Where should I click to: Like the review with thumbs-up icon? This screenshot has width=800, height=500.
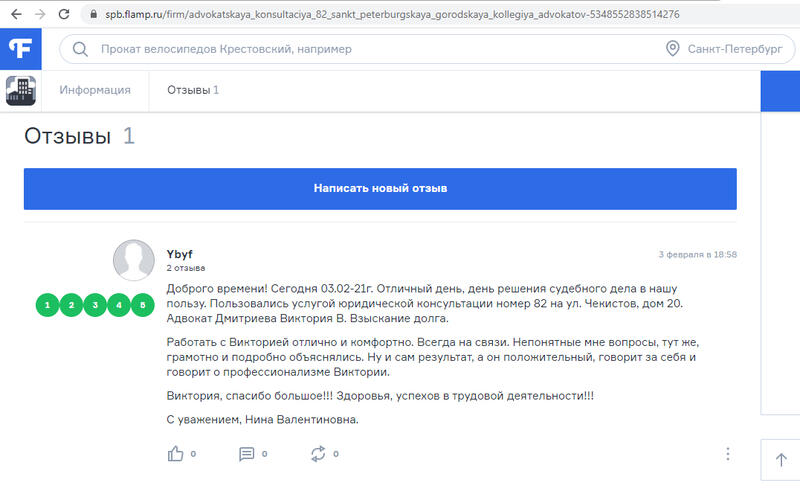(176, 454)
